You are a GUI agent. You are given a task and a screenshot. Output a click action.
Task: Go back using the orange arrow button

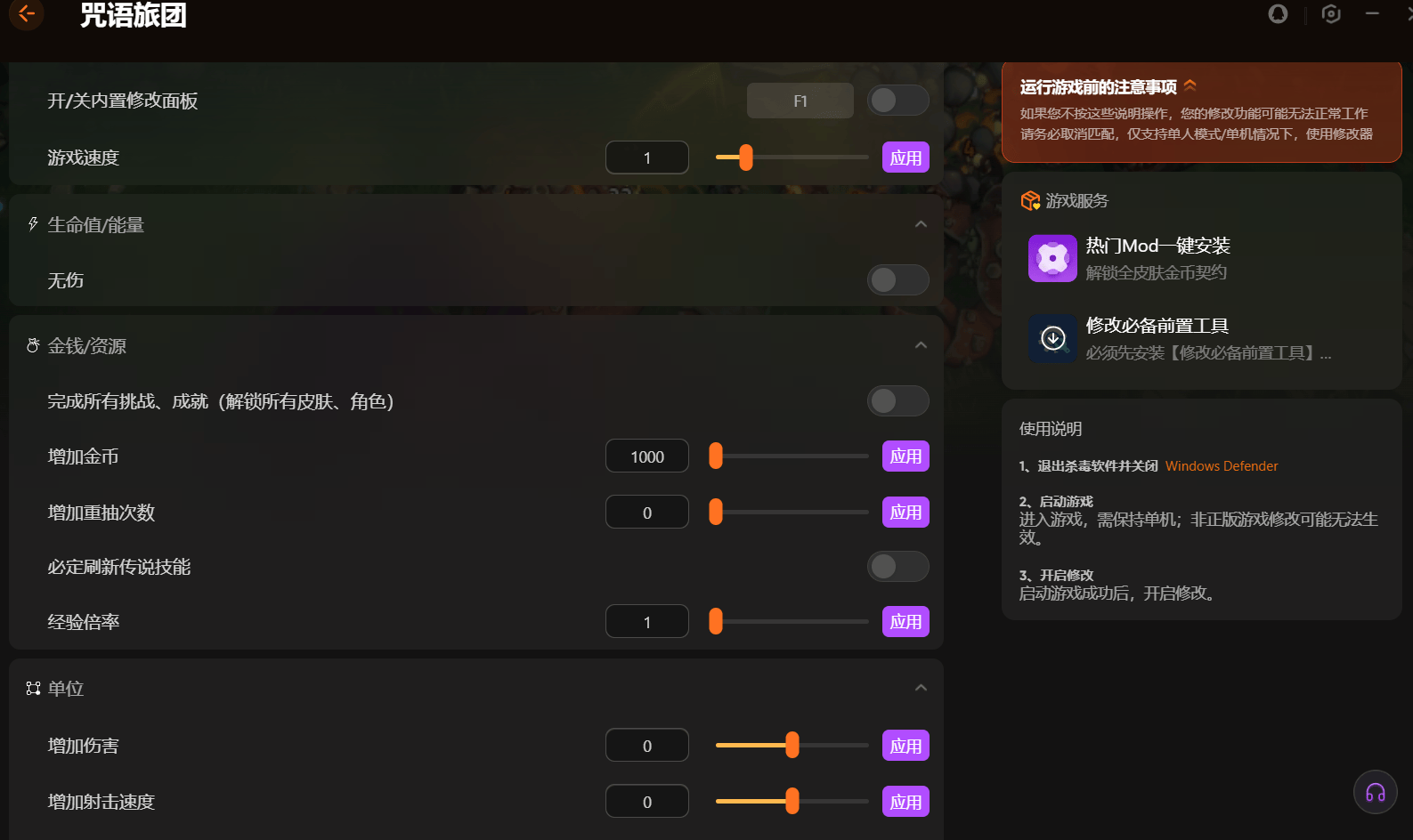26,13
